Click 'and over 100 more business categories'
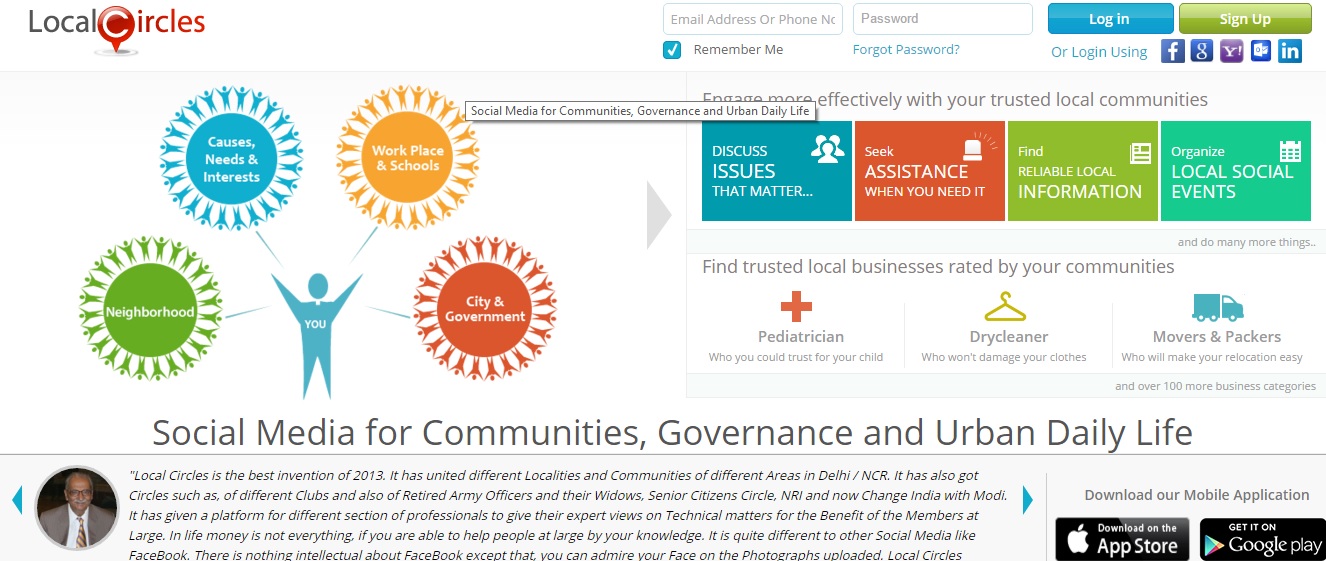The image size is (1326, 561). [1215, 386]
